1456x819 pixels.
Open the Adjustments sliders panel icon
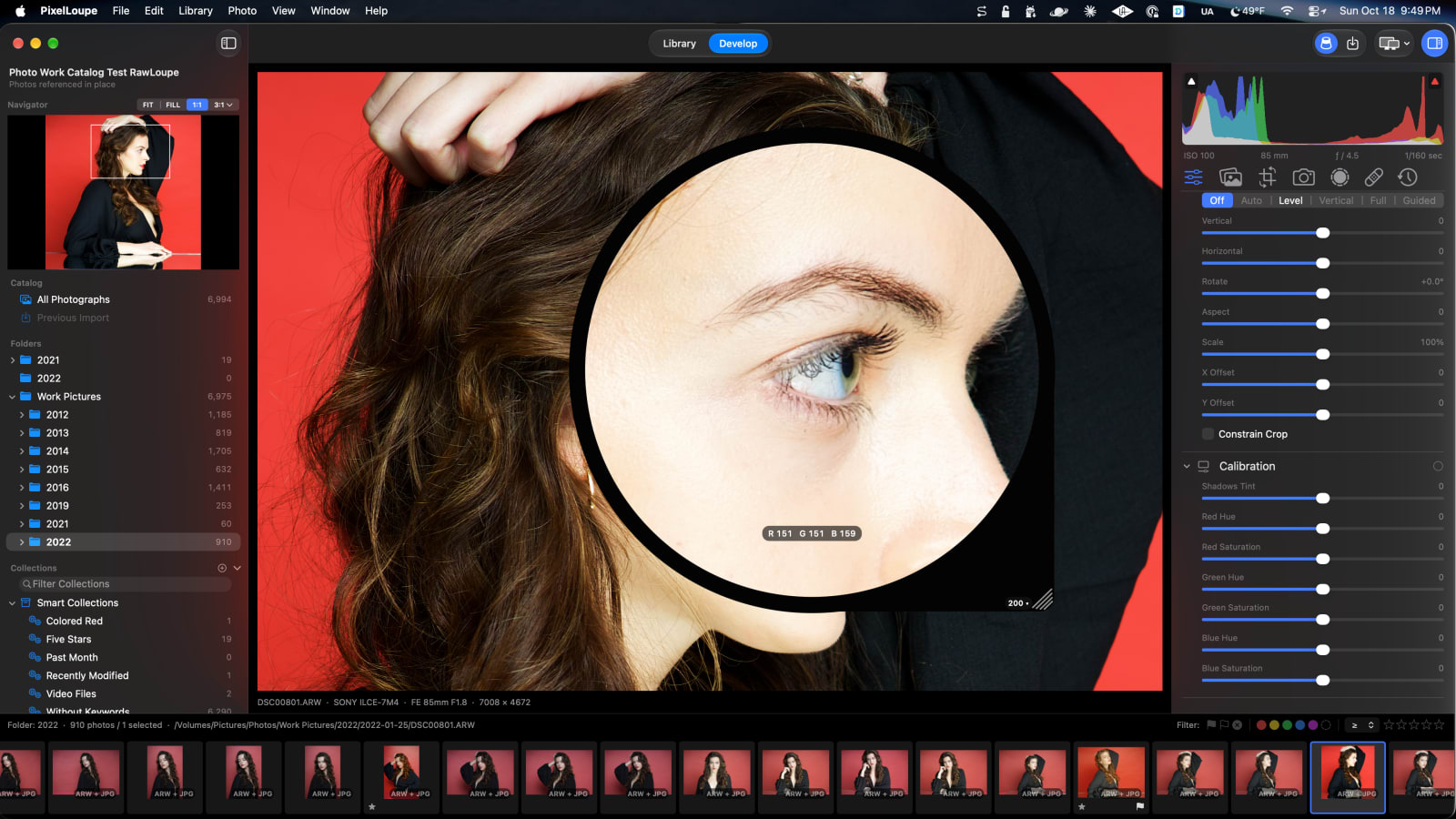pyautogui.click(x=1193, y=177)
